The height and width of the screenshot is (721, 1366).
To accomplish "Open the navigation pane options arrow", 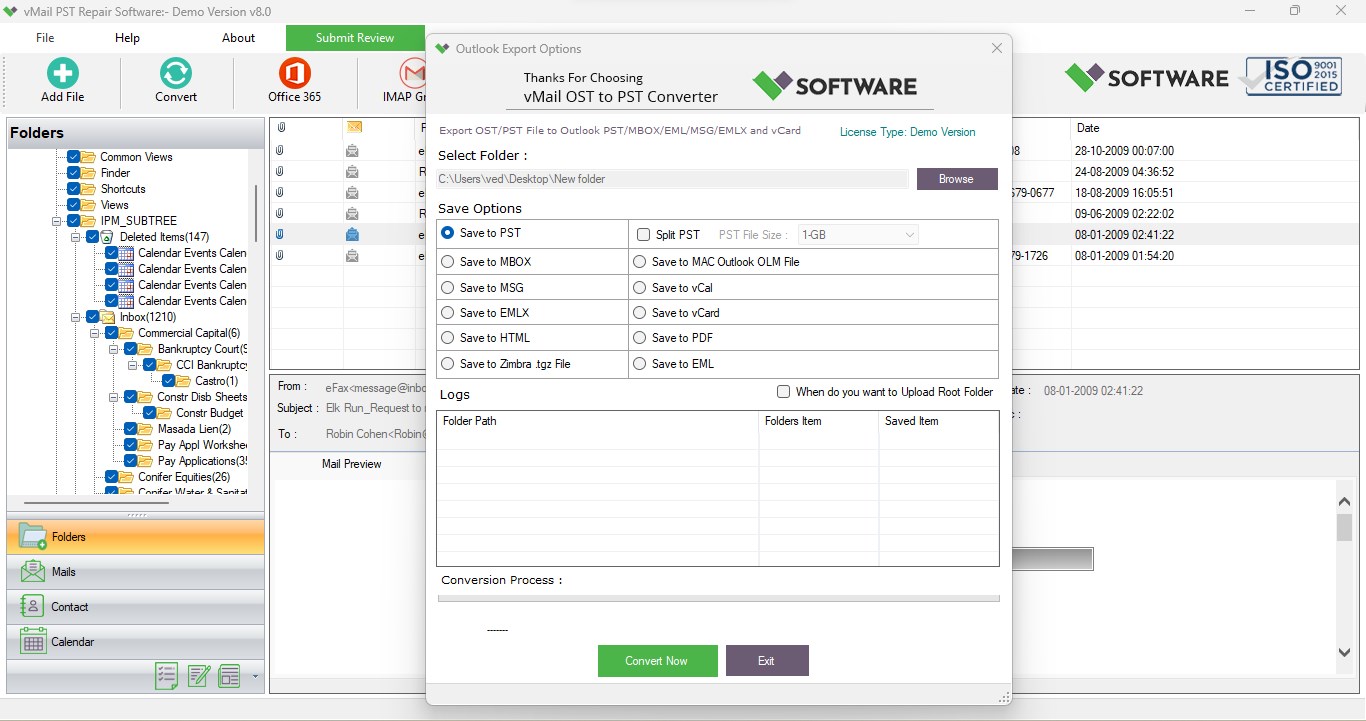I will click(255, 676).
